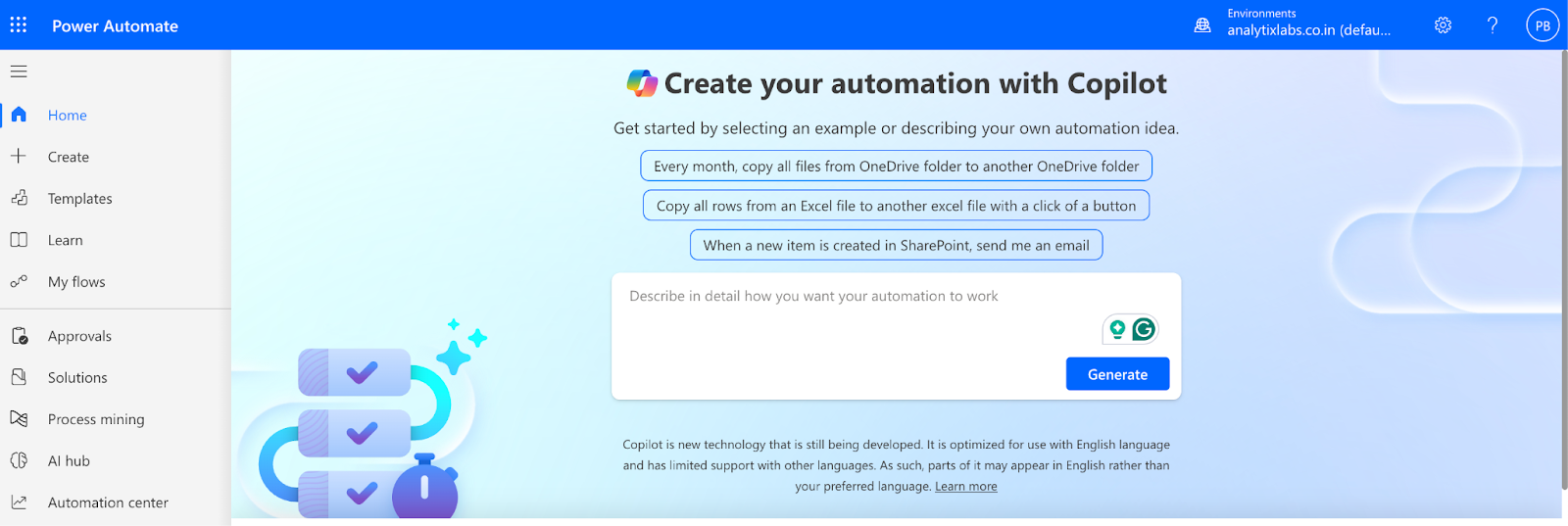The height and width of the screenshot is (526, 1568).
Task: Click the My flows icon
Action: point(19,281)
